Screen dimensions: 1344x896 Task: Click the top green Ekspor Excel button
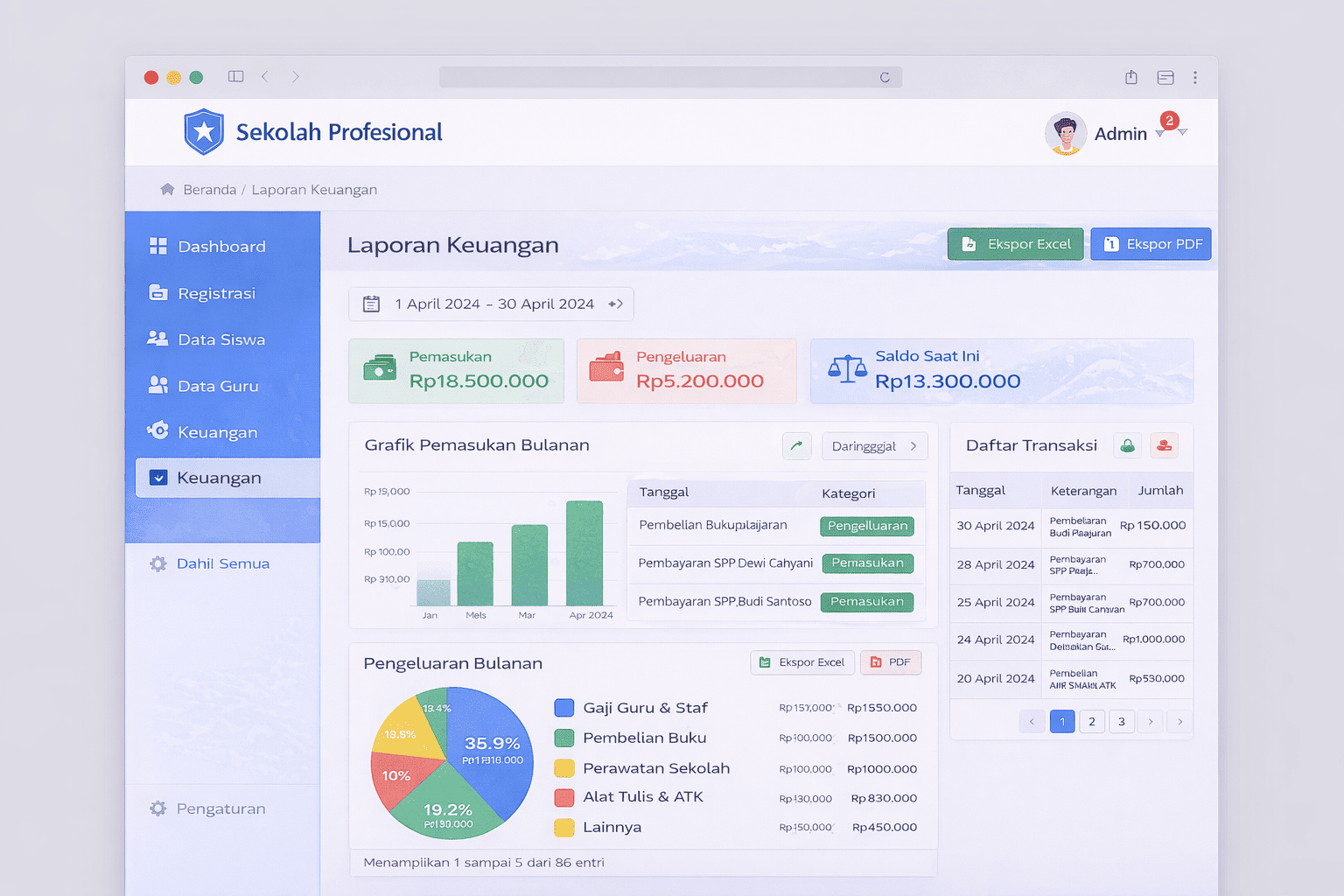(x=1015, y=244)
